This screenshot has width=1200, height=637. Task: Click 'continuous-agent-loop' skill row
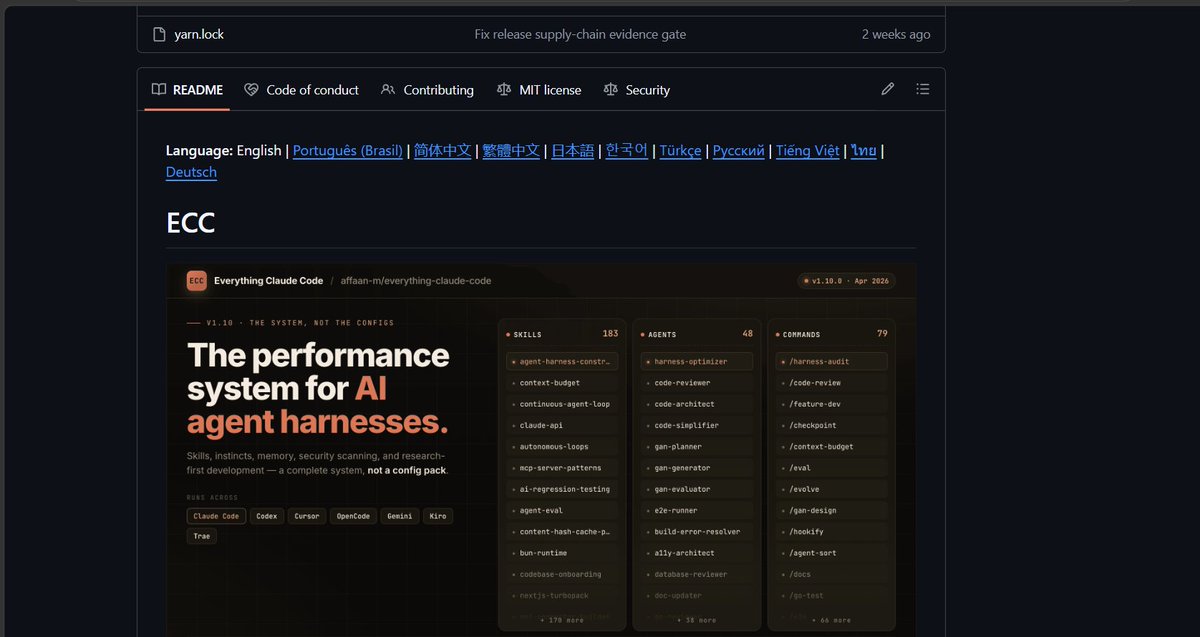coord(562,404)
